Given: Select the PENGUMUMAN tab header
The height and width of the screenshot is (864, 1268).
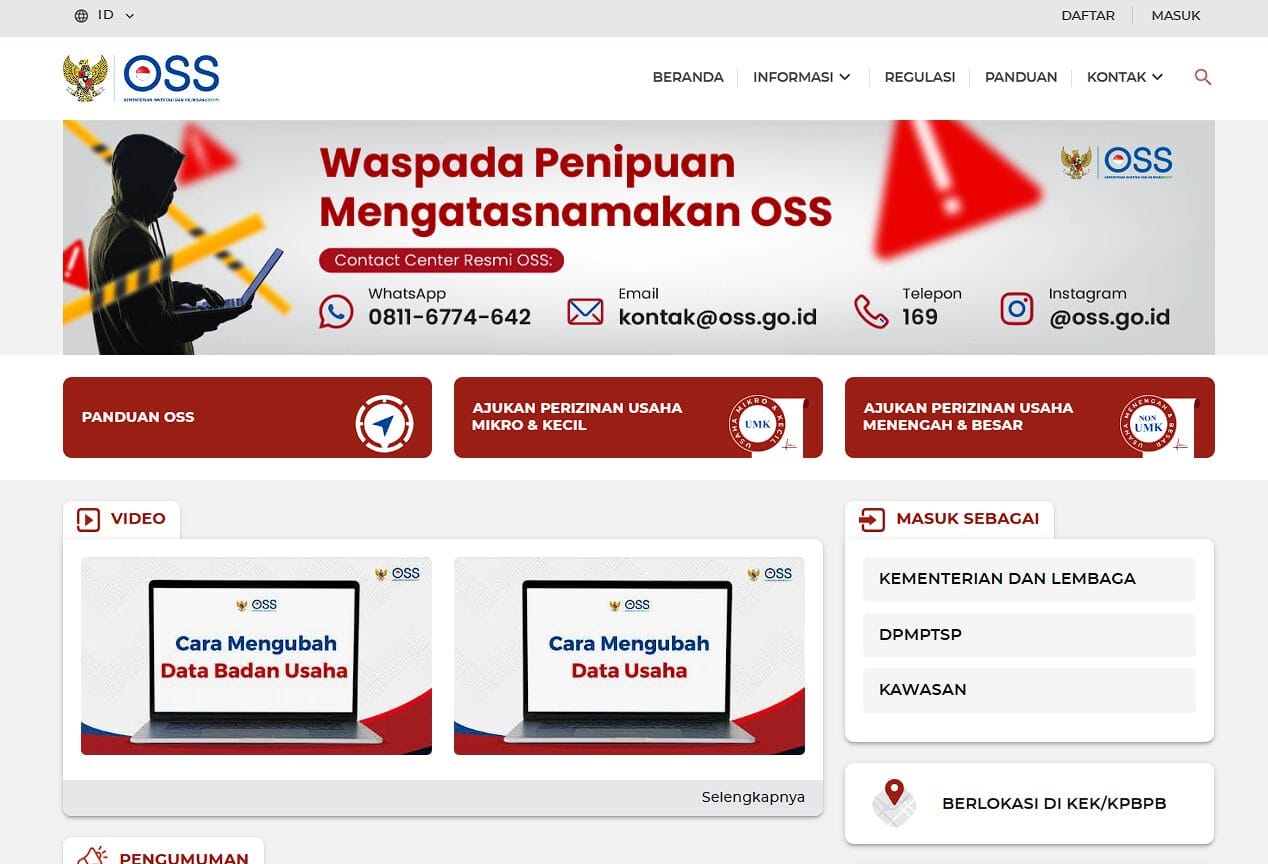Looking at the screenshot, I should click(x=163, y=852).
